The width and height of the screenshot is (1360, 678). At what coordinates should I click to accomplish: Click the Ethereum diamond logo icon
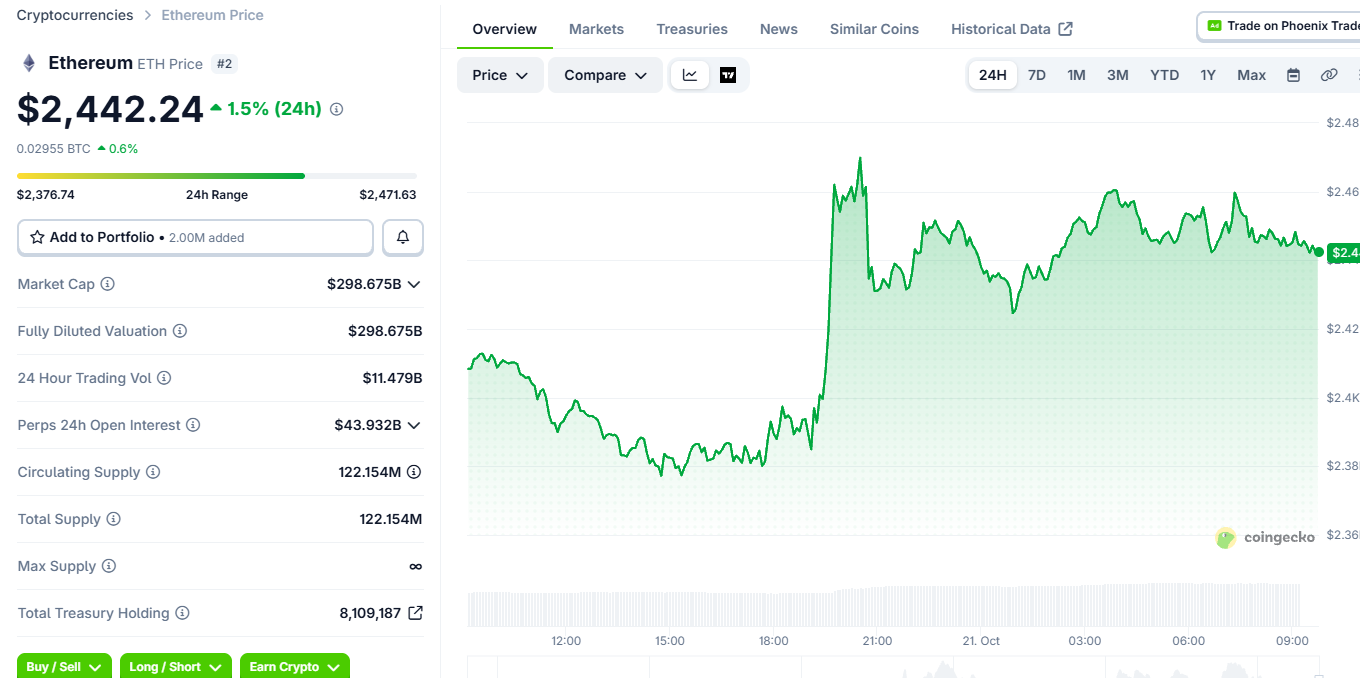click(x=29, y=63)
